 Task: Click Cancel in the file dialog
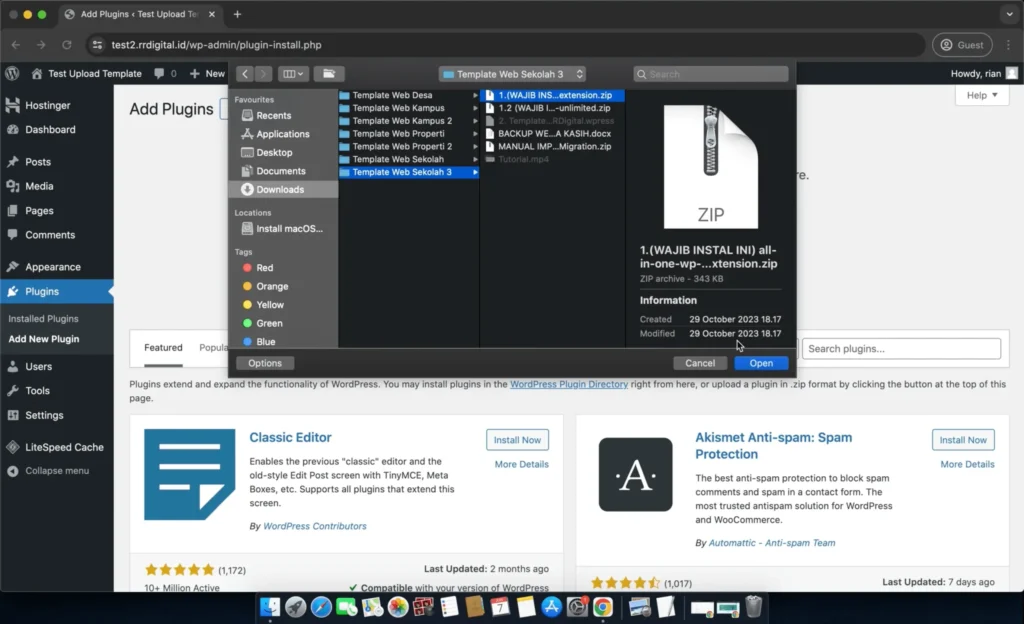pos(700,363)
